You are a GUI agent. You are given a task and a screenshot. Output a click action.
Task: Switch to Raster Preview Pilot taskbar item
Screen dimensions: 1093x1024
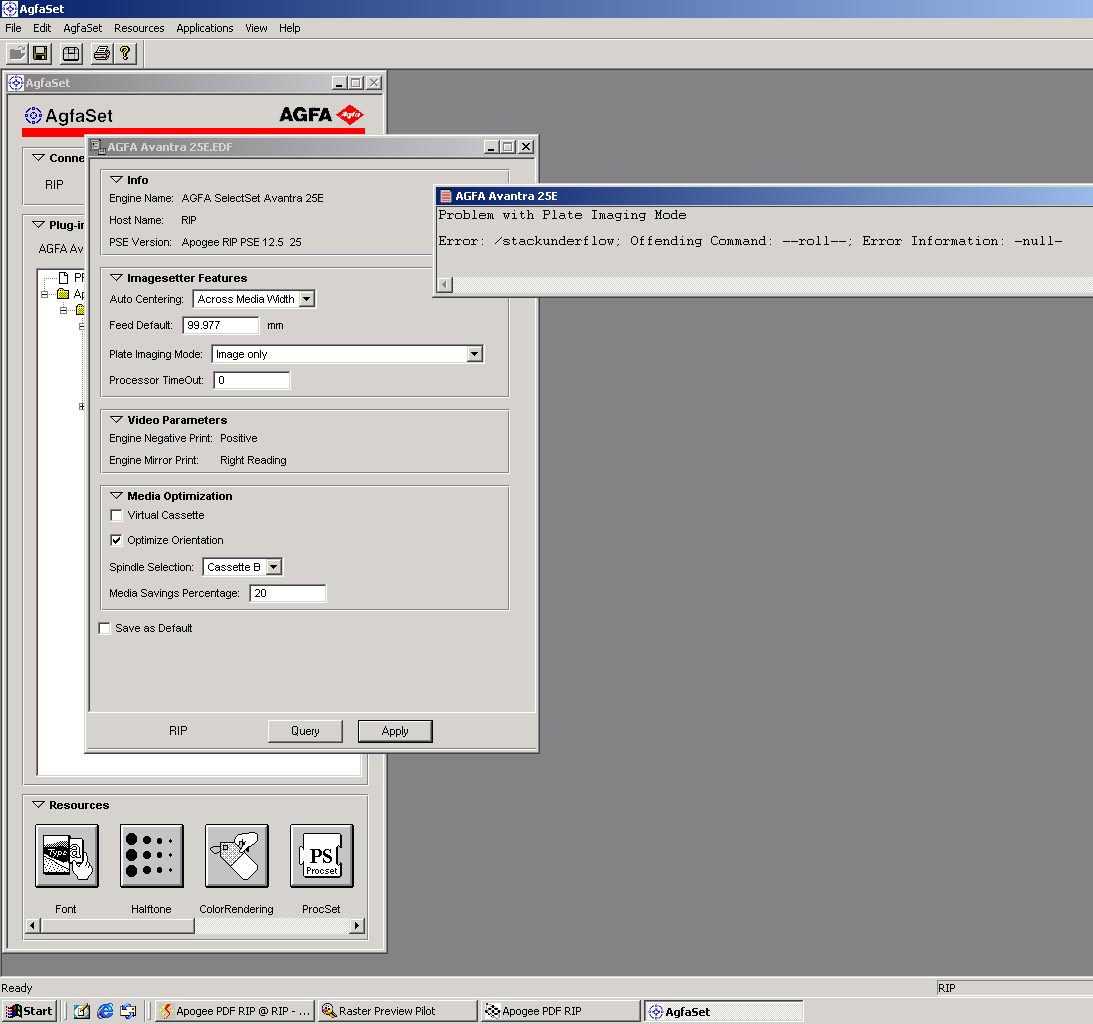click(398, 1011)
